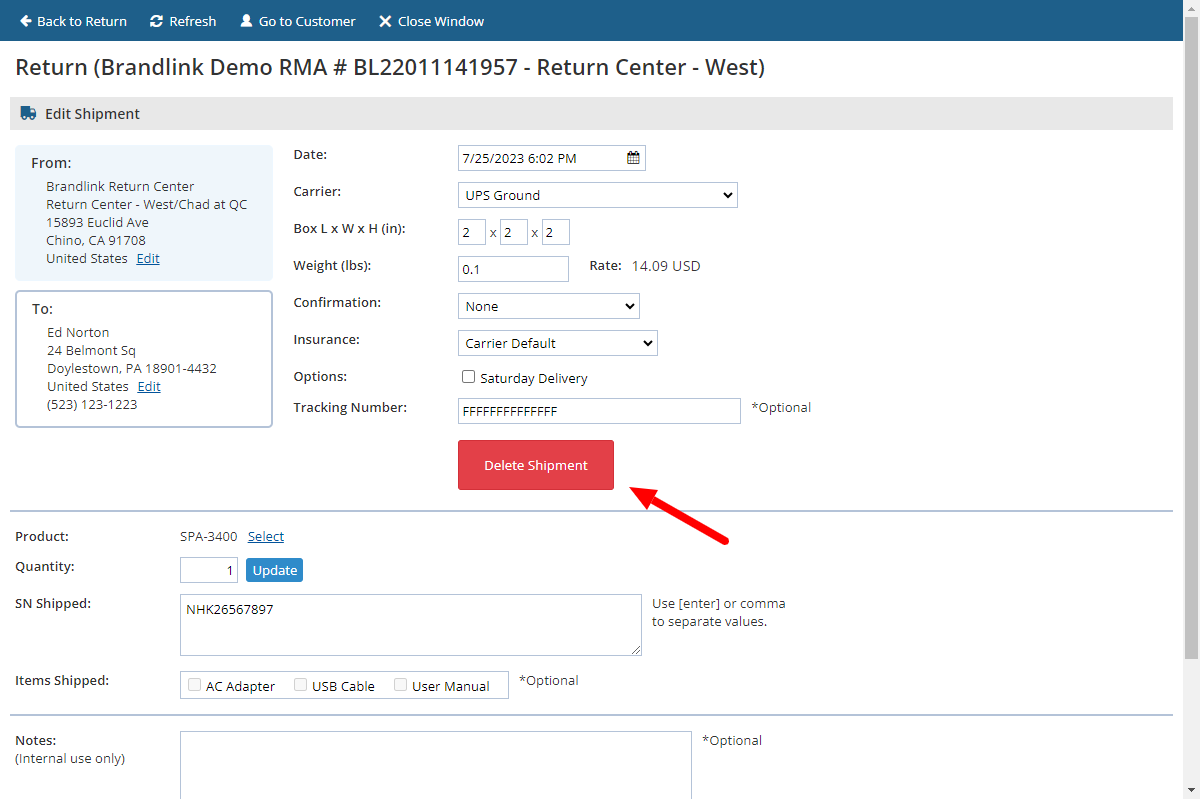Edit the From return center address
Viewport: 1200px width, 799px height.
pos(147,258)
